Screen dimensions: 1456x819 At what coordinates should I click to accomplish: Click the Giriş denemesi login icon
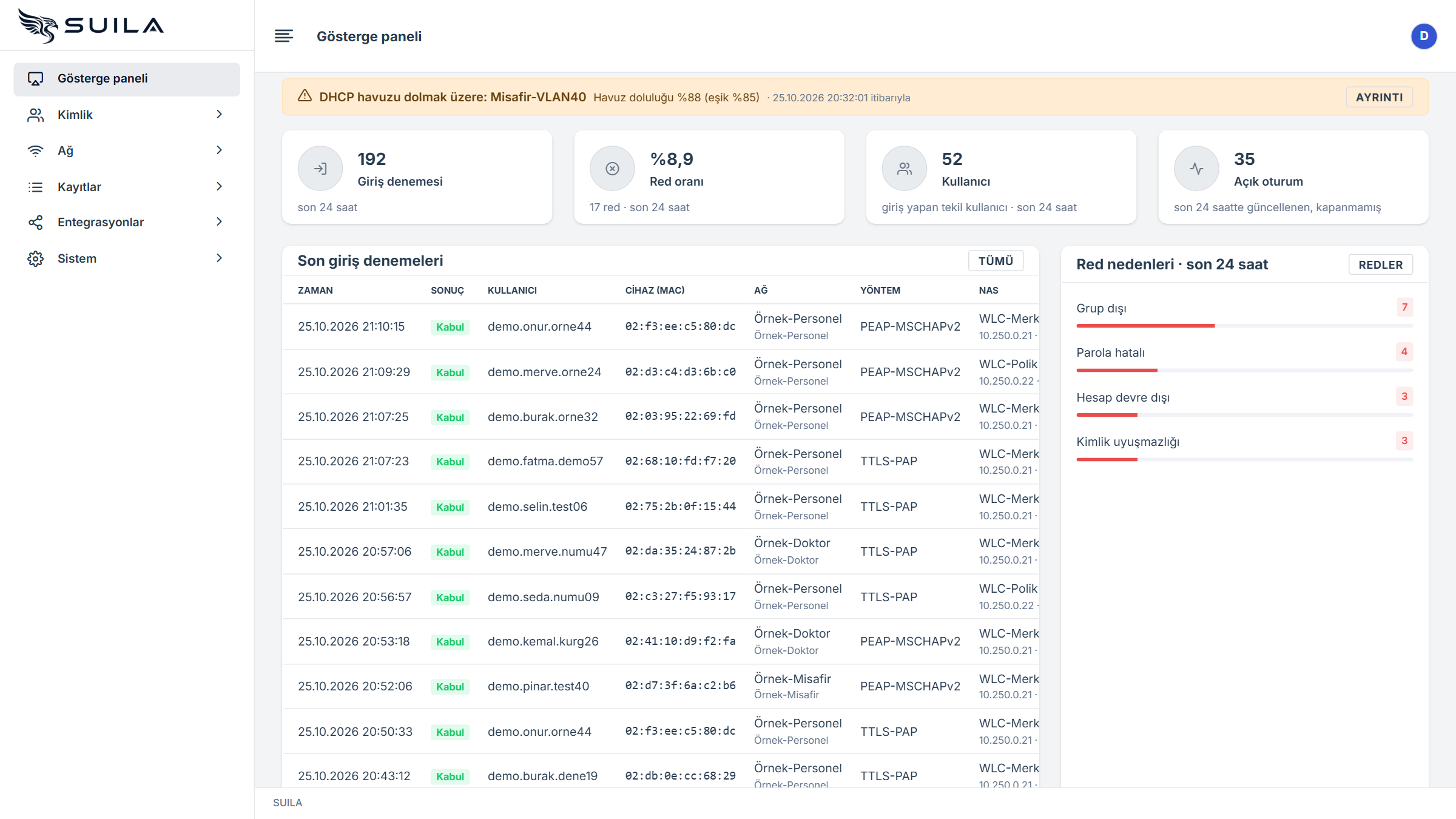[x=320, y=169]
